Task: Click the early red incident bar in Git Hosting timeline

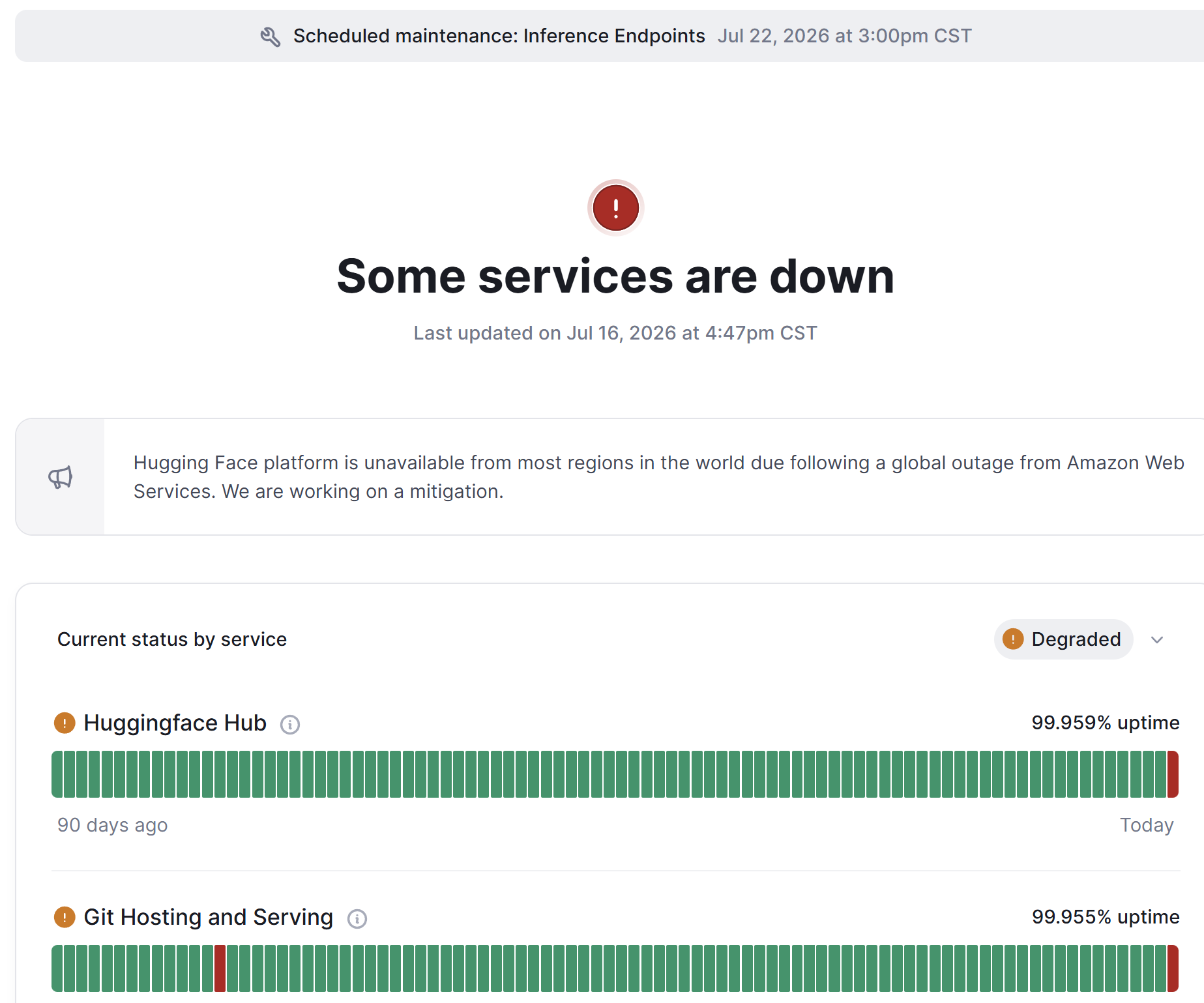Action: [x=220, y=968]
